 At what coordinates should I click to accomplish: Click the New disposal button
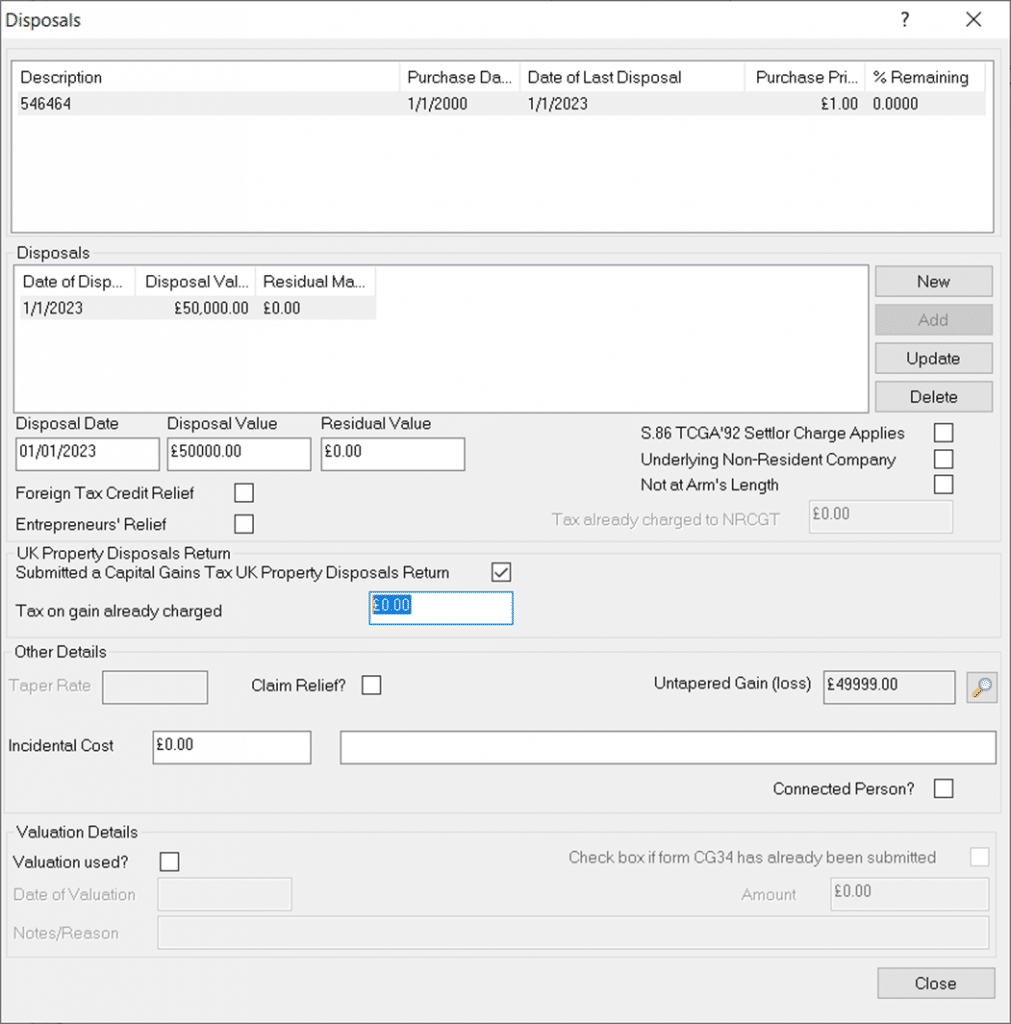click(933, 281)
